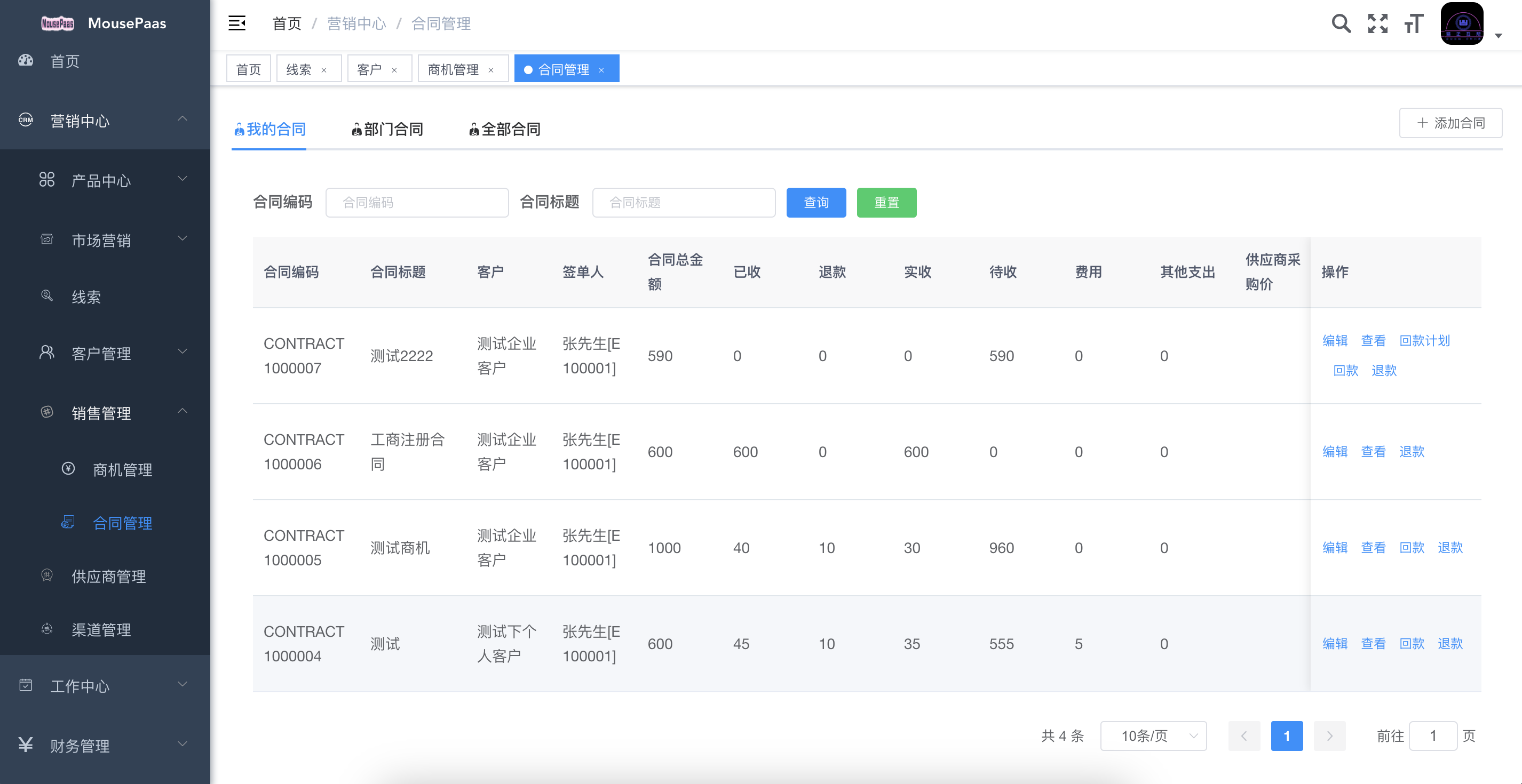This screenshot has height=784, width=1522.
Task: Expand the 工作中心 menu chevron
Action: (x=183, y=684)
